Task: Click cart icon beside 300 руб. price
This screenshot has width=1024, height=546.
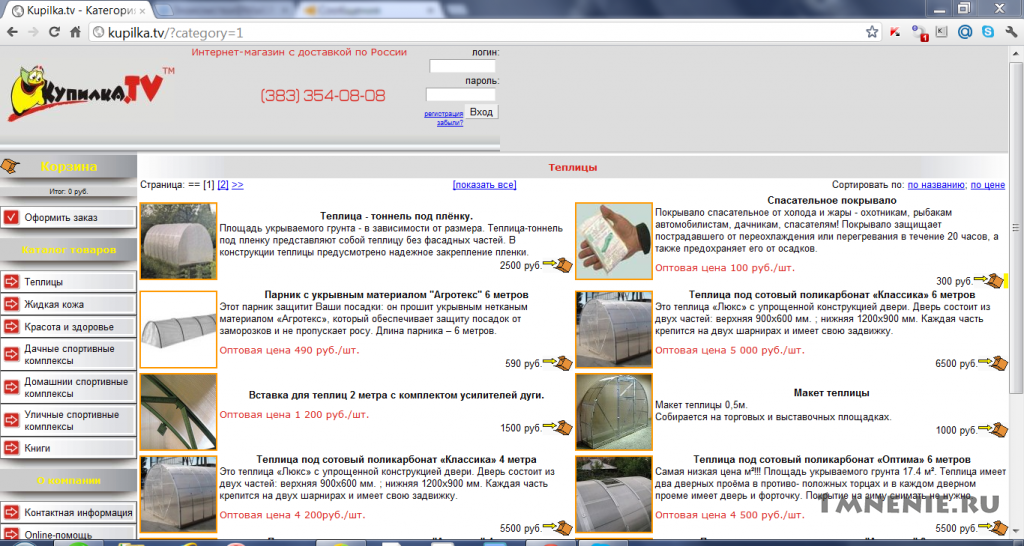Action: 989,280
